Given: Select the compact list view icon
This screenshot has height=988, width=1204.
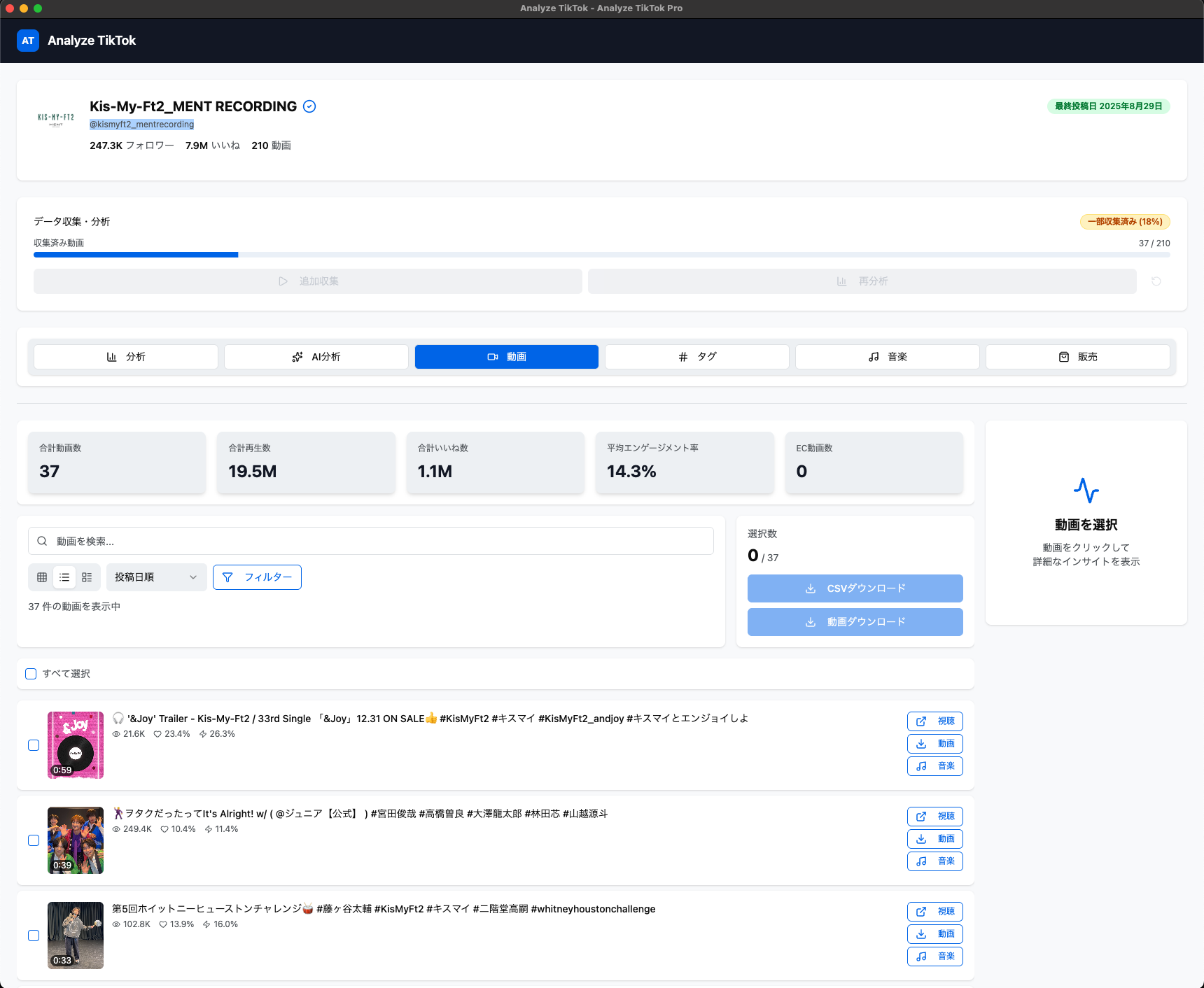Looking at the screenshot, I should [x=87, y=577].
